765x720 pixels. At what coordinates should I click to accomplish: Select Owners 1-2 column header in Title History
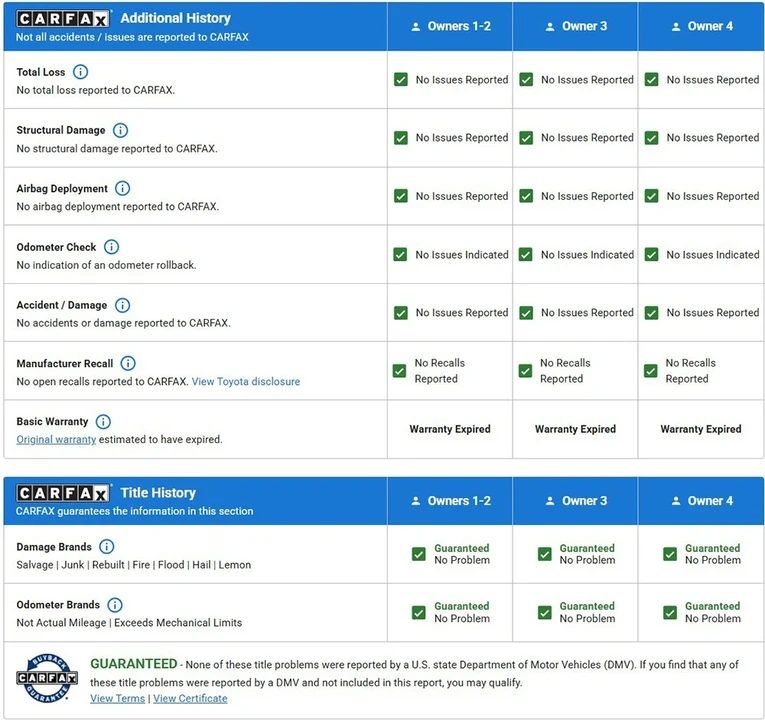[x=450, y=501]
